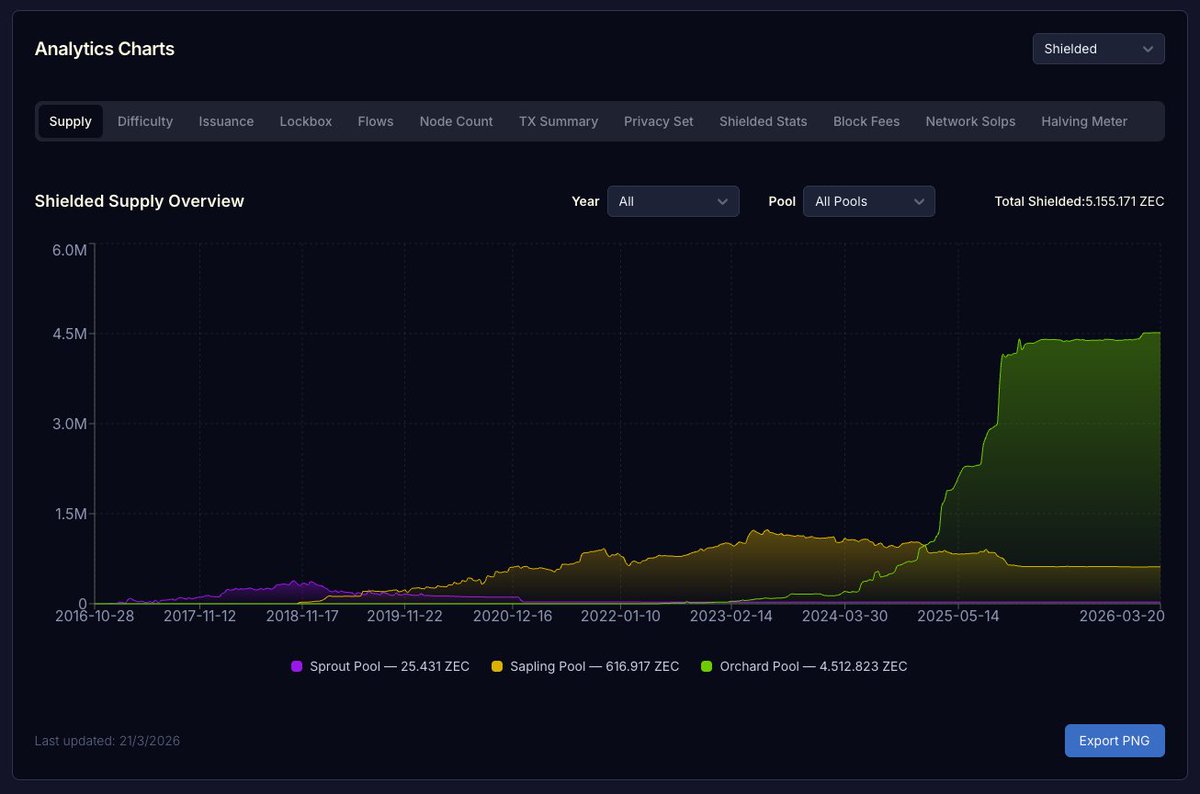This screenshot has height=794, width=1200.
Task: Click the 2025-05-14 x-axis date
Action: click(958, 616)
